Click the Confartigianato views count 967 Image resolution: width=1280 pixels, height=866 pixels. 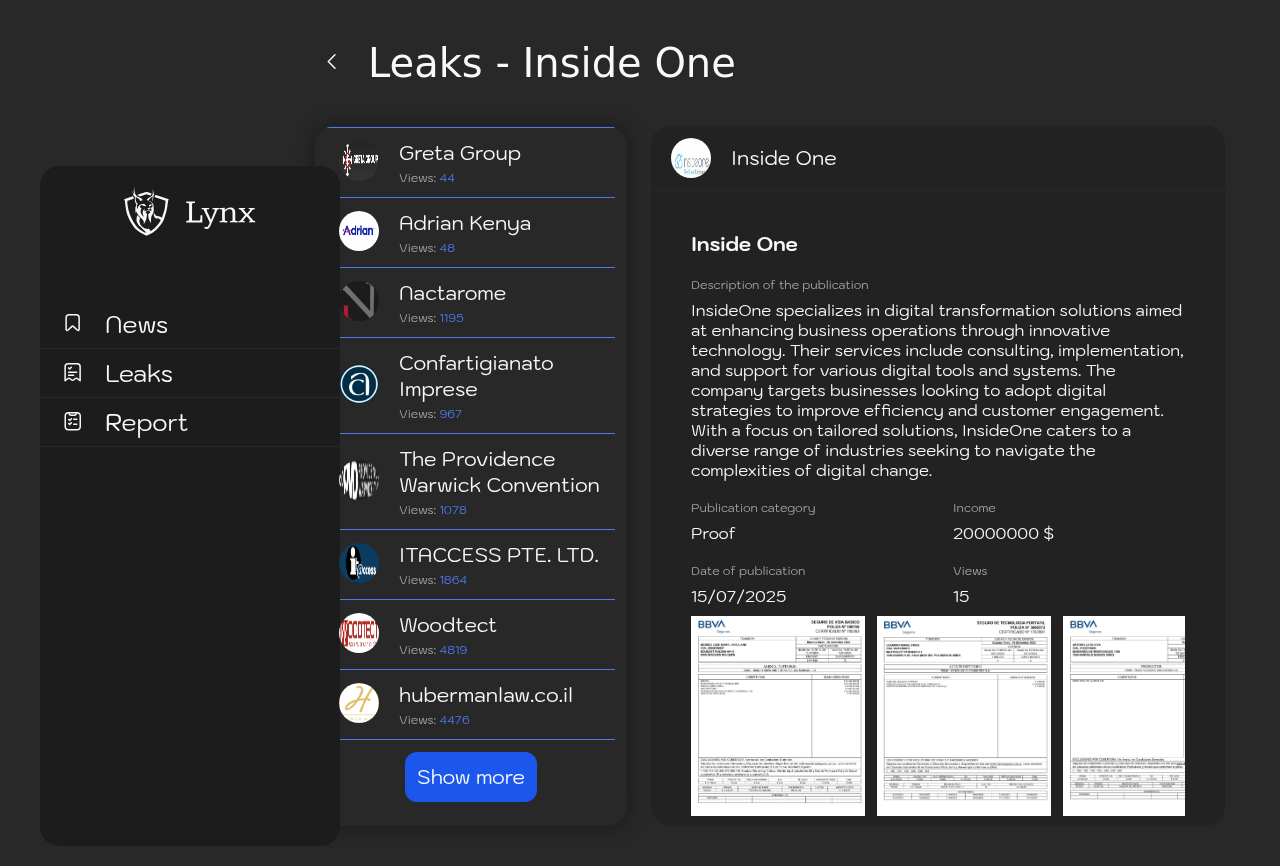[x=451, y=414]
